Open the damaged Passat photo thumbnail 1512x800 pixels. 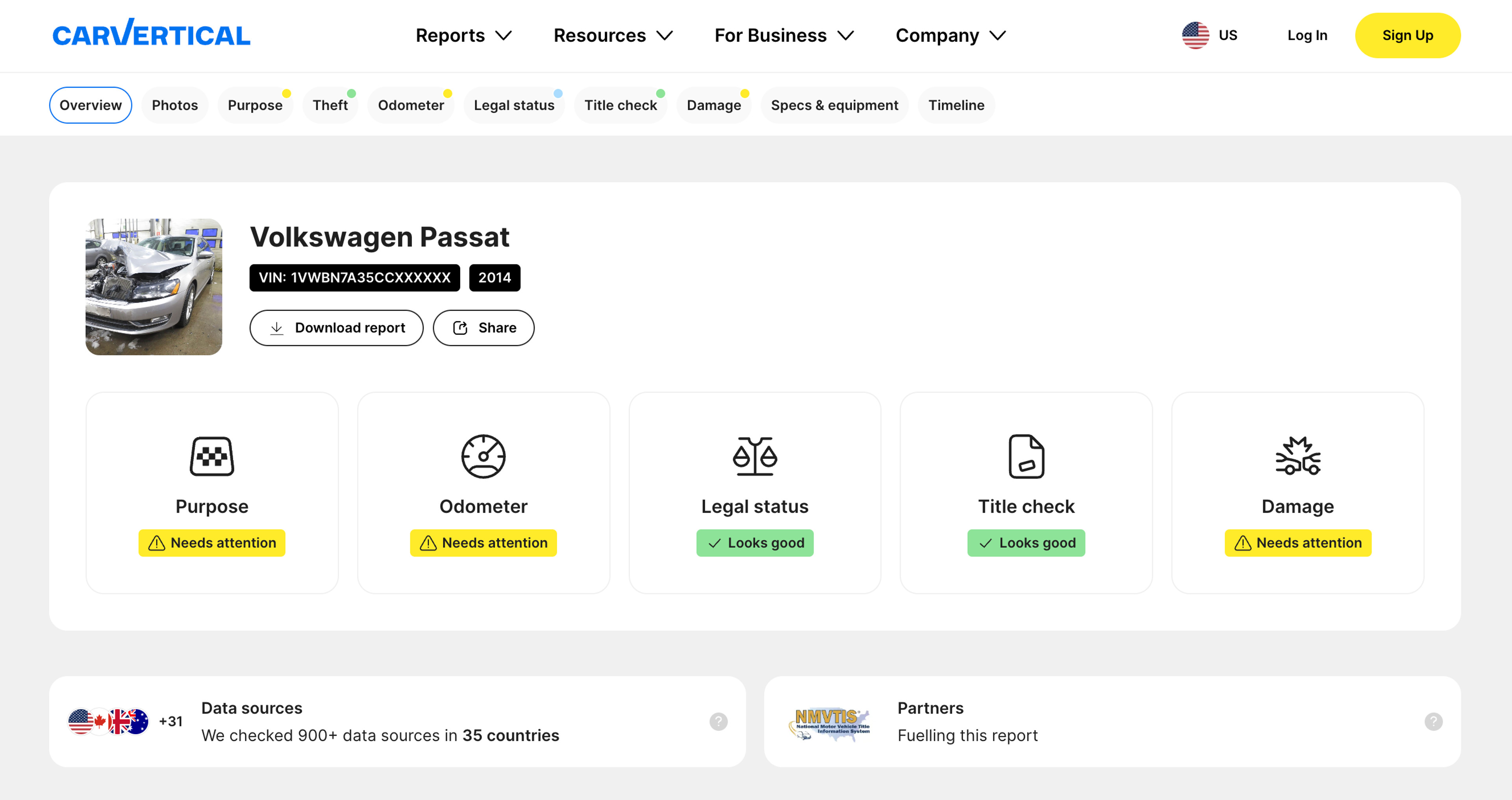click(x=154, y=287)
